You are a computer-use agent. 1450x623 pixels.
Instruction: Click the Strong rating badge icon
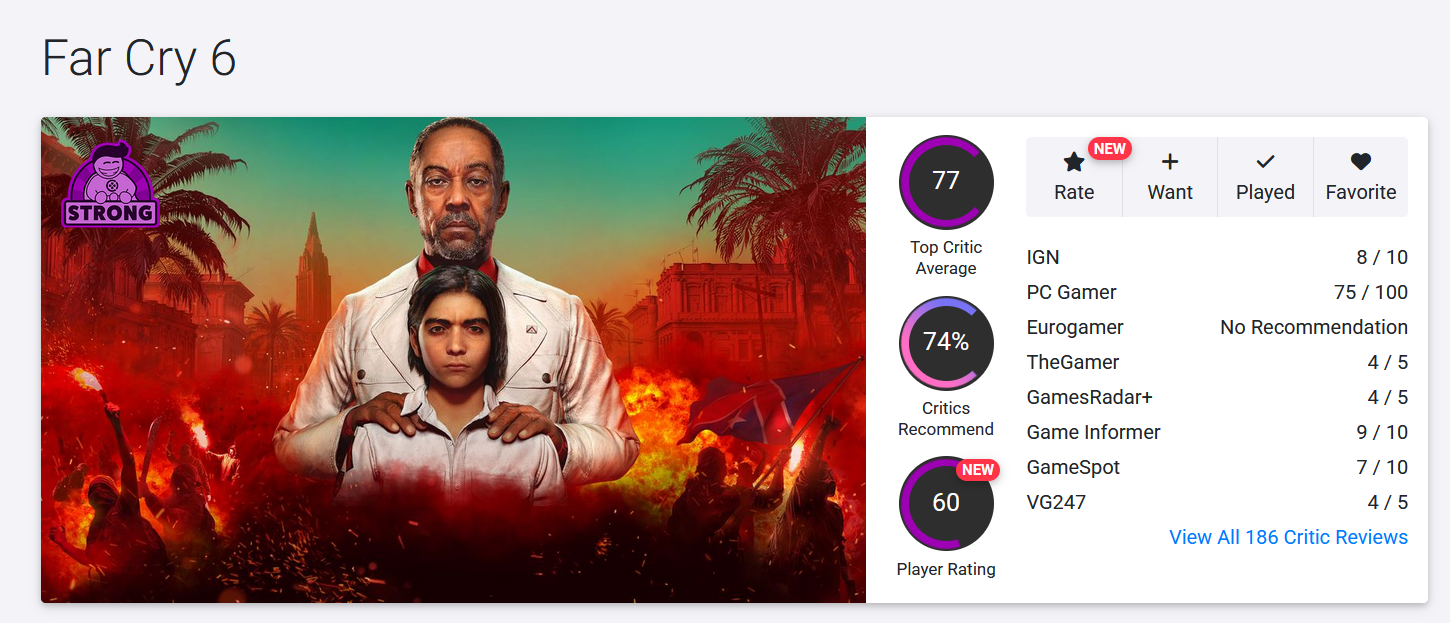pos(111,186)
